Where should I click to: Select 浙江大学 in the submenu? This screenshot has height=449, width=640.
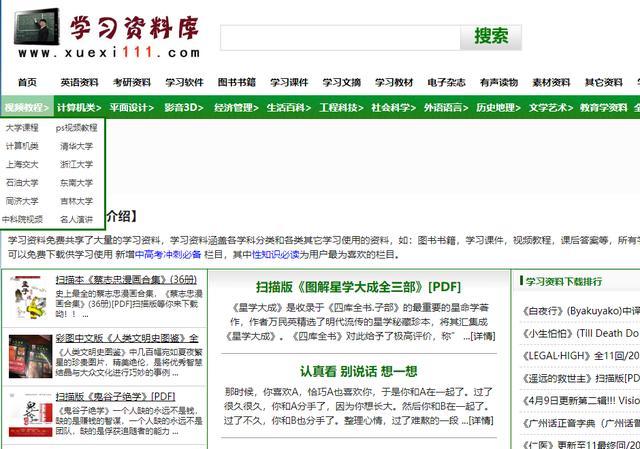[x=76, y=164]
